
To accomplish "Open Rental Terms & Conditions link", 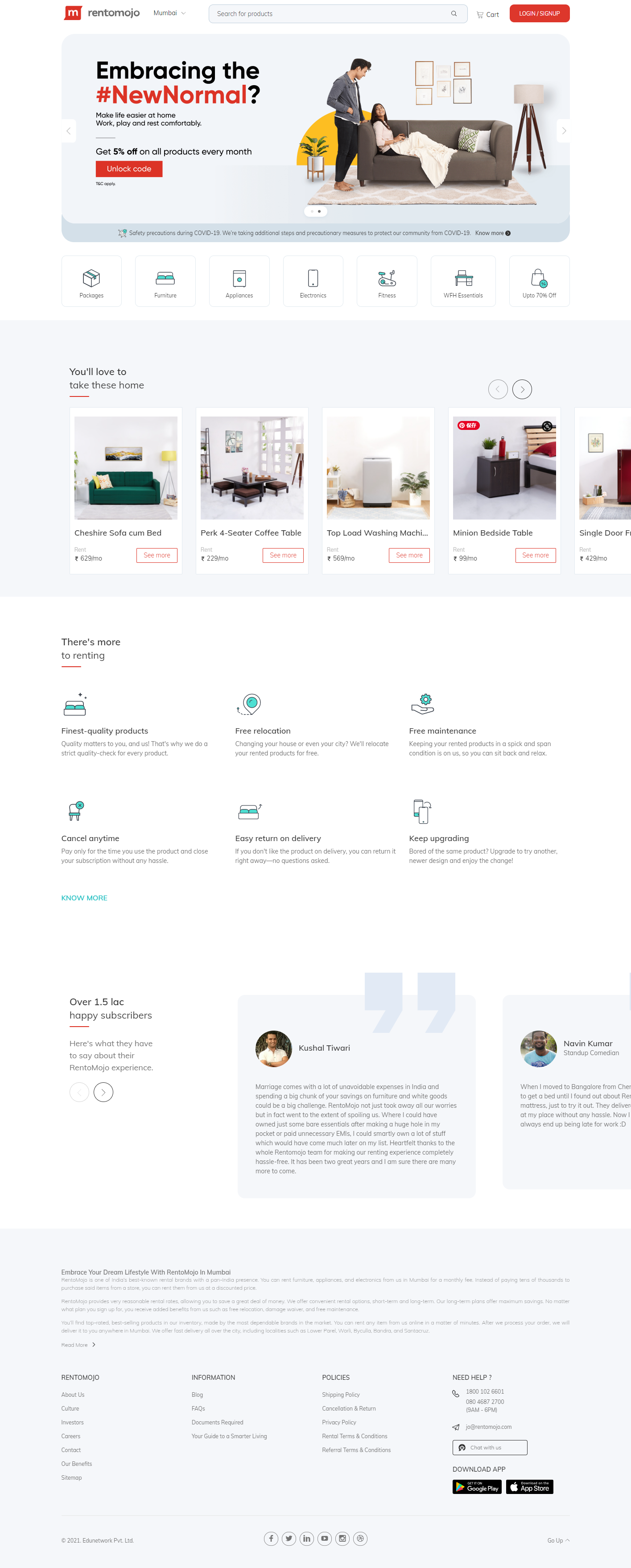I will [354, 1436].
